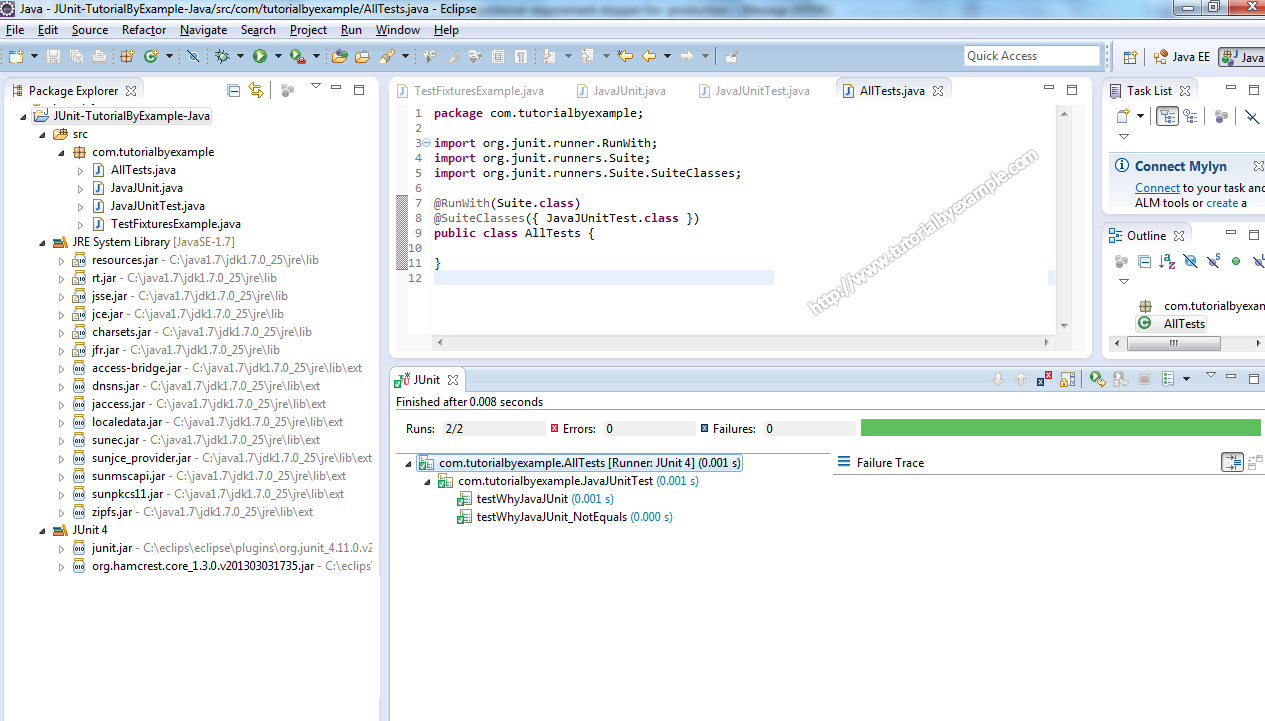The height and width of the screenshot is (721, 1265).
Task: Toggle Scheduled presentation in Task List
Action: 1190,116
